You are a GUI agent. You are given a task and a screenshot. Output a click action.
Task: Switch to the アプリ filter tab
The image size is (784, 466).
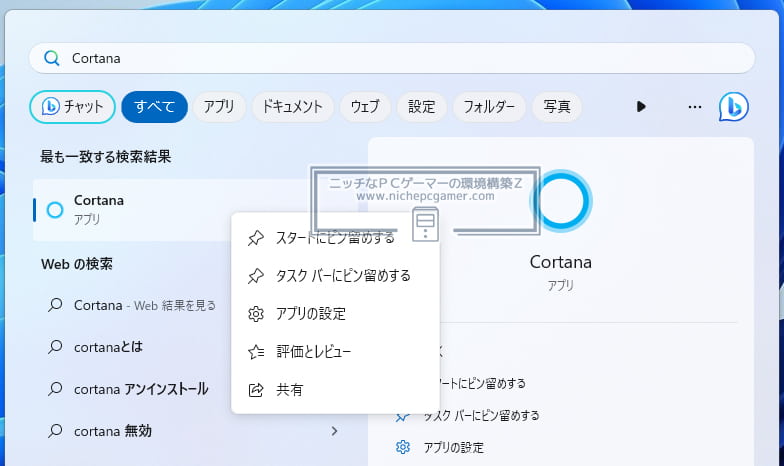click(x=219, y=106)
